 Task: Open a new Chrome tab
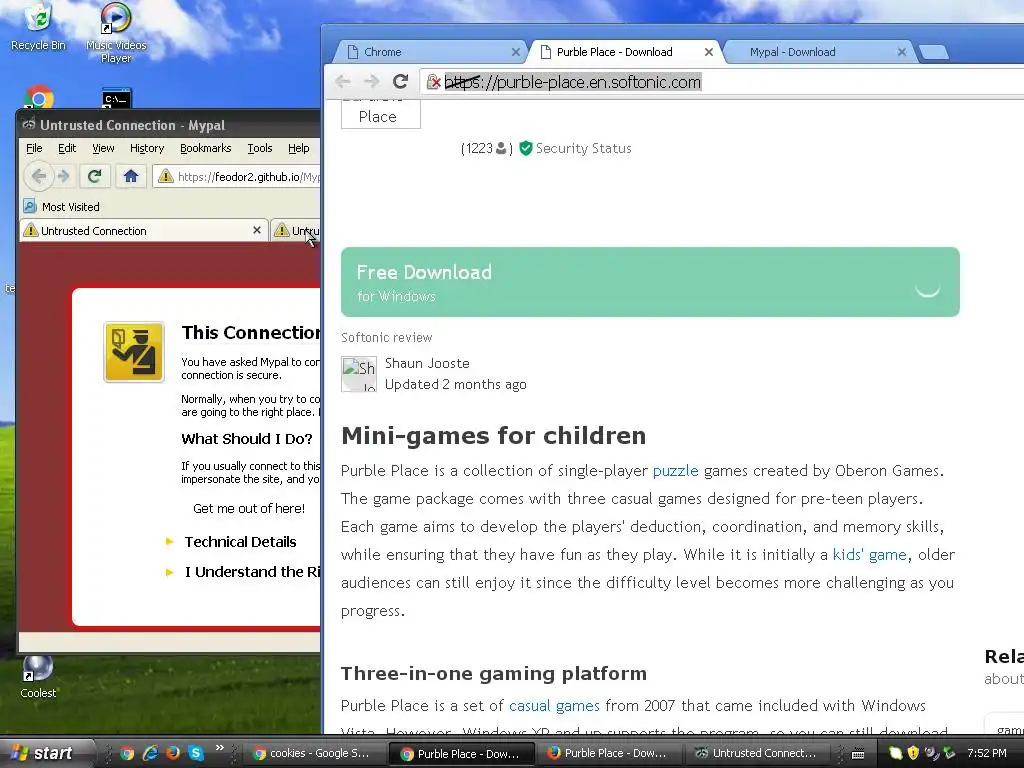pos(934,52)
